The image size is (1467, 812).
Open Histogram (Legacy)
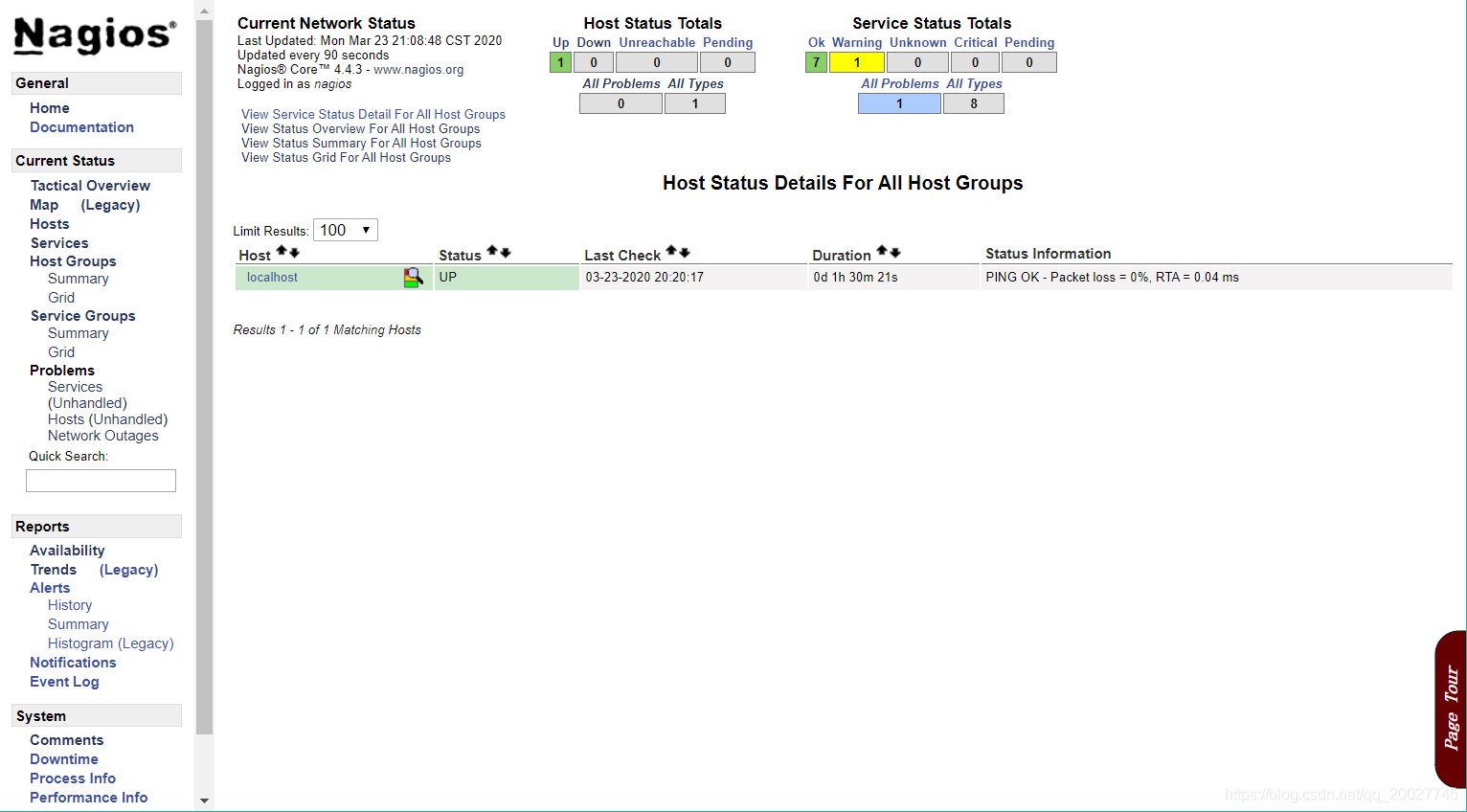[x=111, y=643]
